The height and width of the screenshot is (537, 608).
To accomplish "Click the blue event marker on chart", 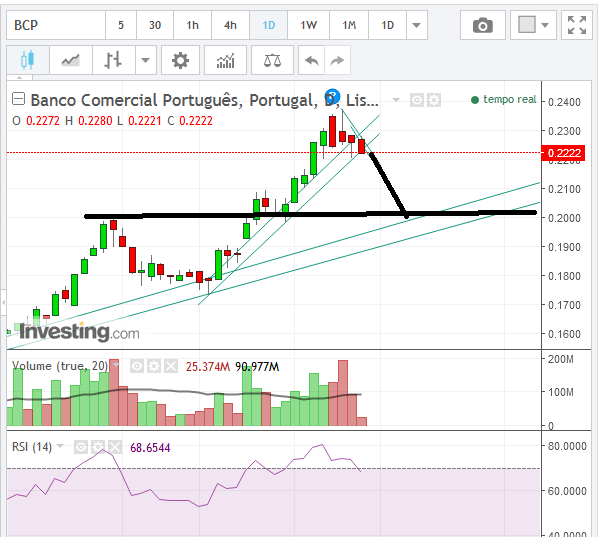I will [332, 96].
